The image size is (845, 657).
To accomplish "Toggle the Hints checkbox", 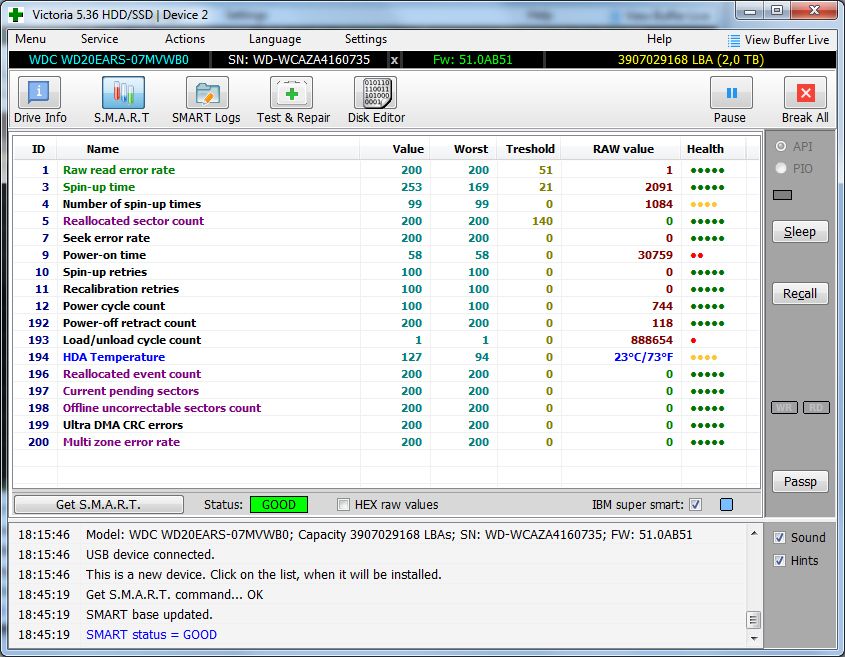I will pyautogui.click(x=779, y=561).
